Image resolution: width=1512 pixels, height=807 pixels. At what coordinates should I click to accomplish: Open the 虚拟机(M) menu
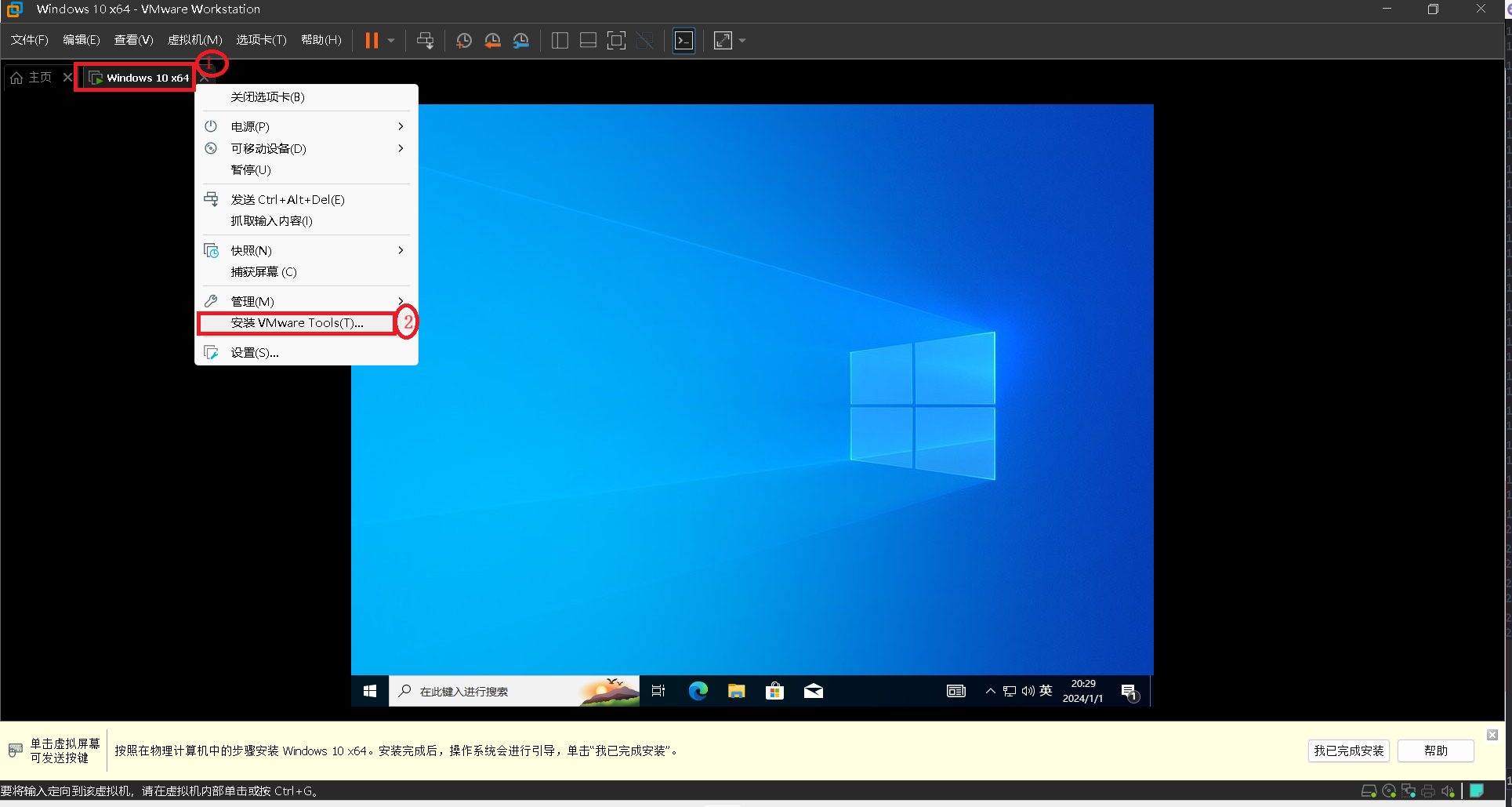(x=195, y=40)
